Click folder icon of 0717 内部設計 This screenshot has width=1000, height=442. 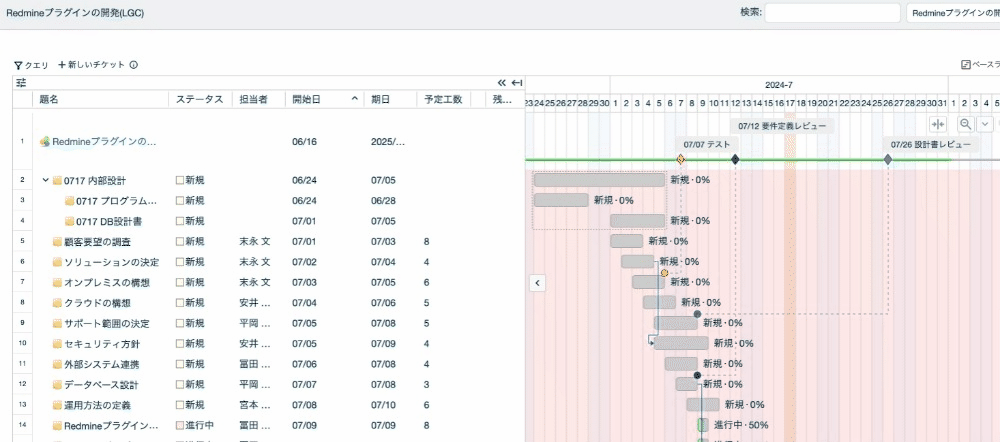[x=57, y=180]
